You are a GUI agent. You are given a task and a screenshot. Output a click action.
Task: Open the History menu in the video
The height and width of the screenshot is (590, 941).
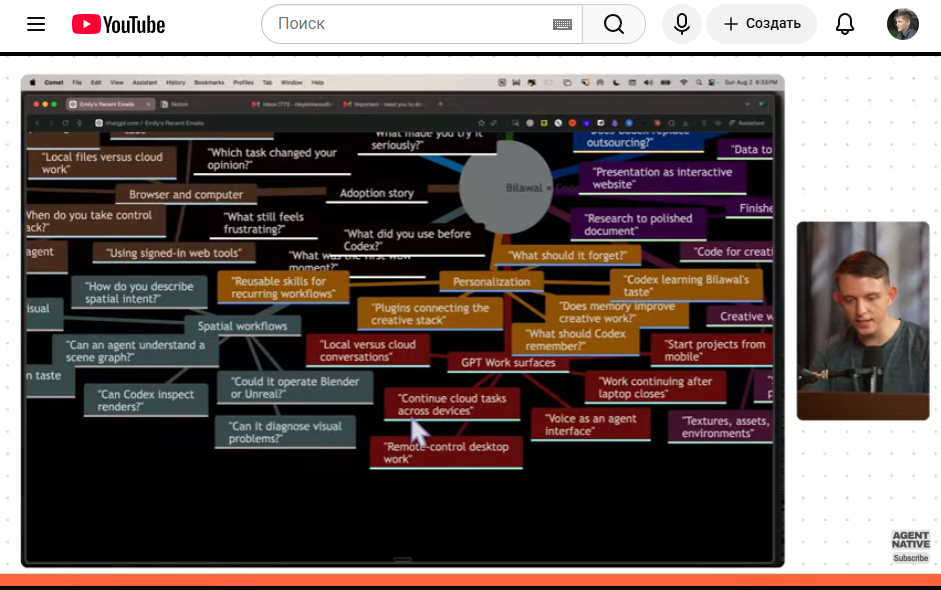pyautogui.click(x=176, y=82)
